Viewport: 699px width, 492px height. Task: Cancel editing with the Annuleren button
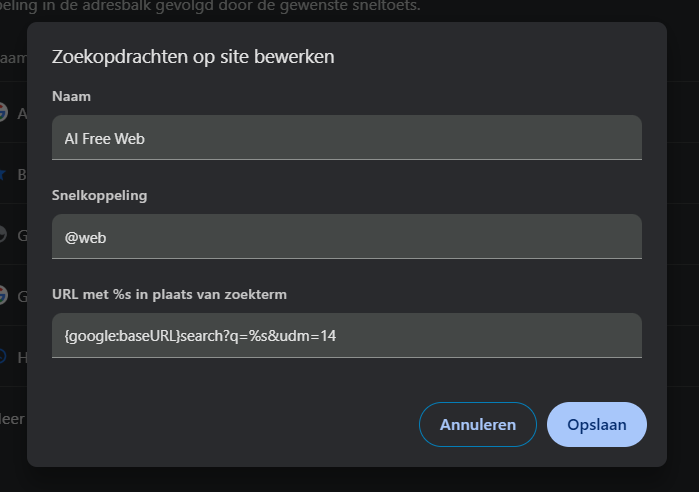[477, 425]
